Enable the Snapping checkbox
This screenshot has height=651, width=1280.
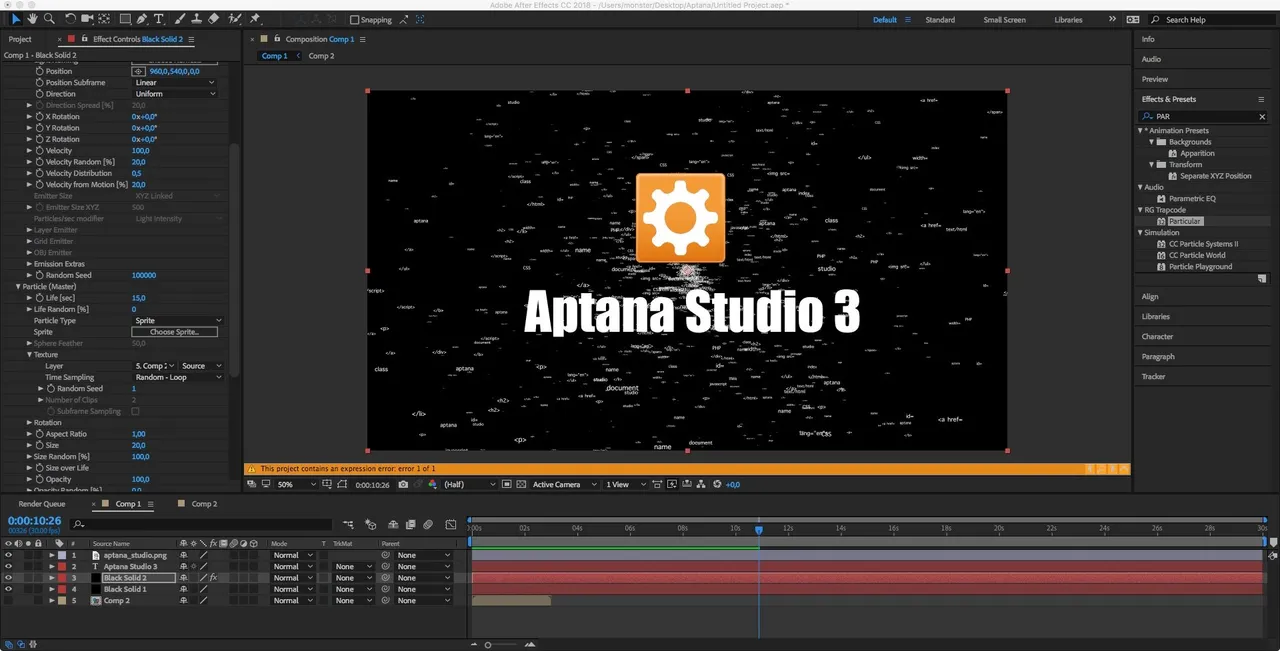(x=354, y=20)
